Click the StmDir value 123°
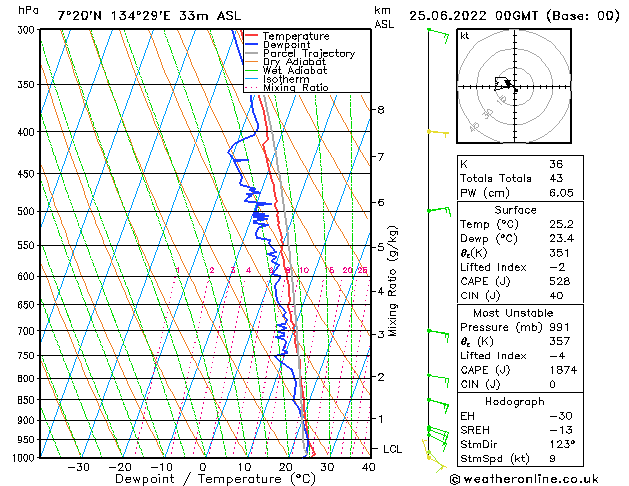Viewport: 629px width, 486px height. pos(562,445)
